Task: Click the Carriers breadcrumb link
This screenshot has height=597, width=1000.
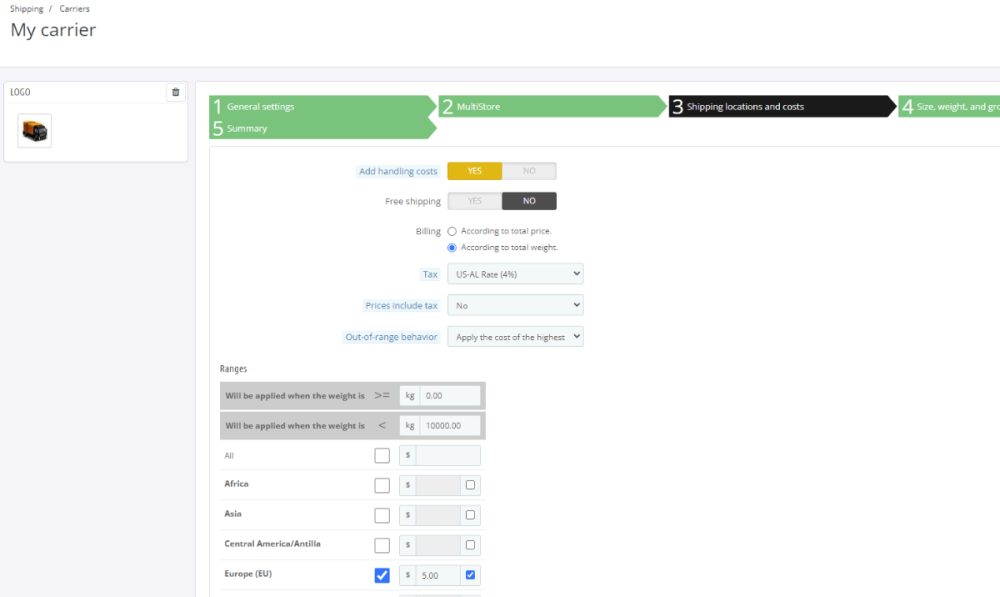Action: tap(74, 9)
